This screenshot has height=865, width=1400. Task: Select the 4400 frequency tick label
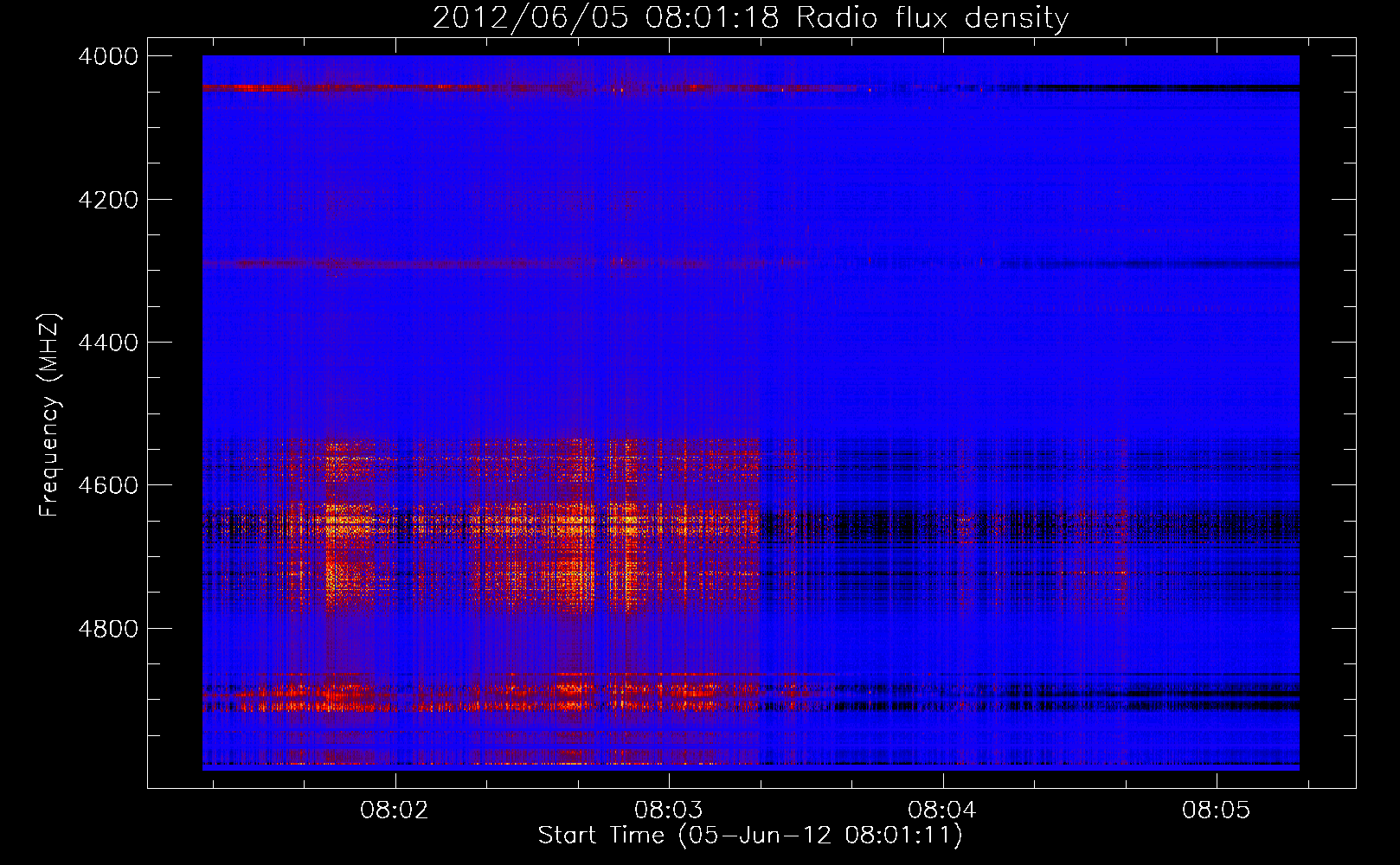pos(108,343)
